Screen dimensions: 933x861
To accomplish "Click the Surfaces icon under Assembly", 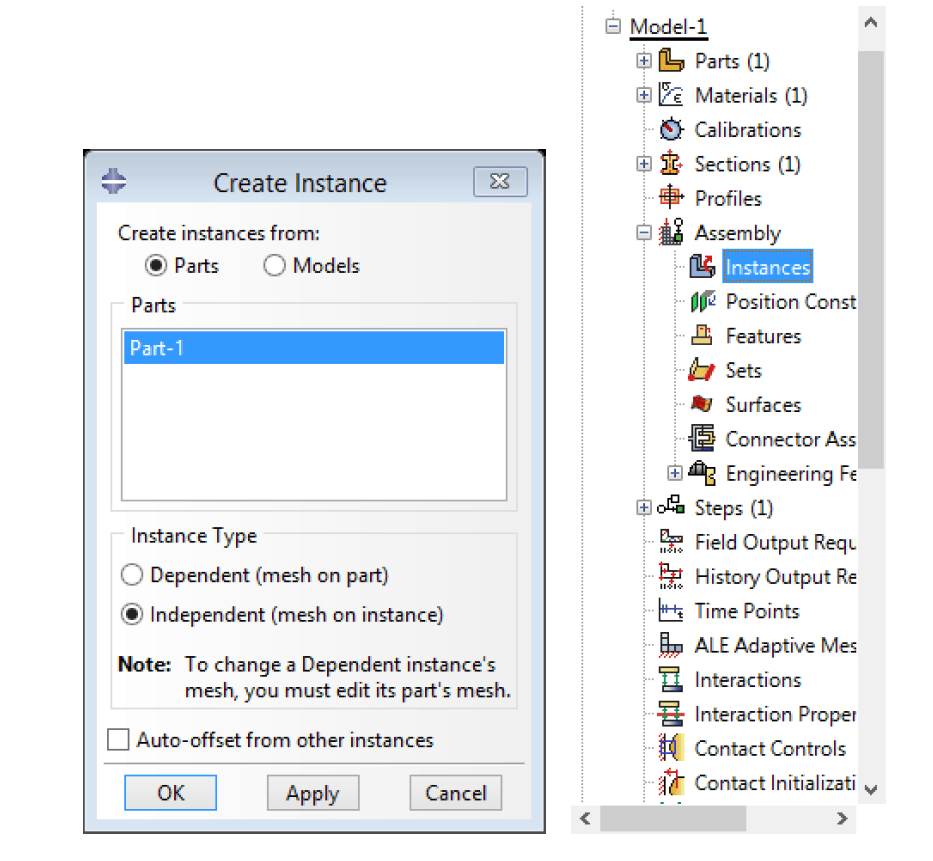I will 702,404.
